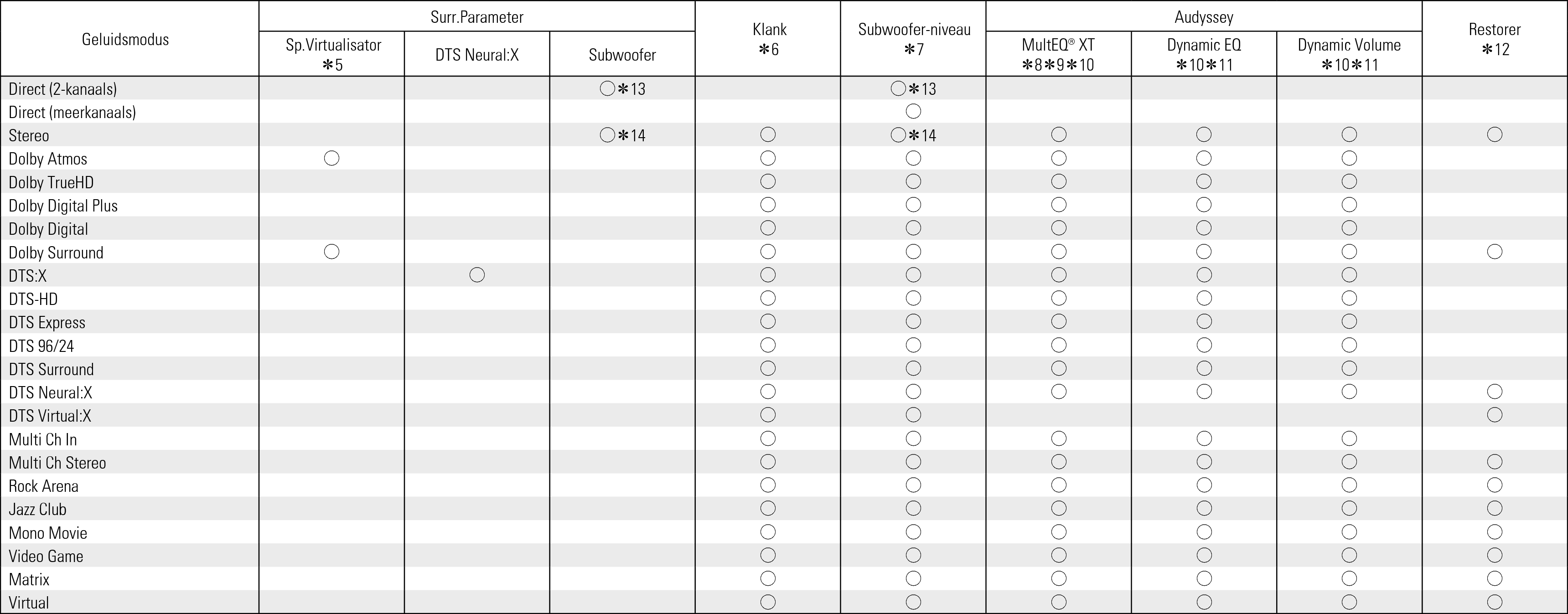Click the Dolby Atmos Sp.Virtualisator circle
The height and width of the screenshot is (614, 1568).
(332, 158)
